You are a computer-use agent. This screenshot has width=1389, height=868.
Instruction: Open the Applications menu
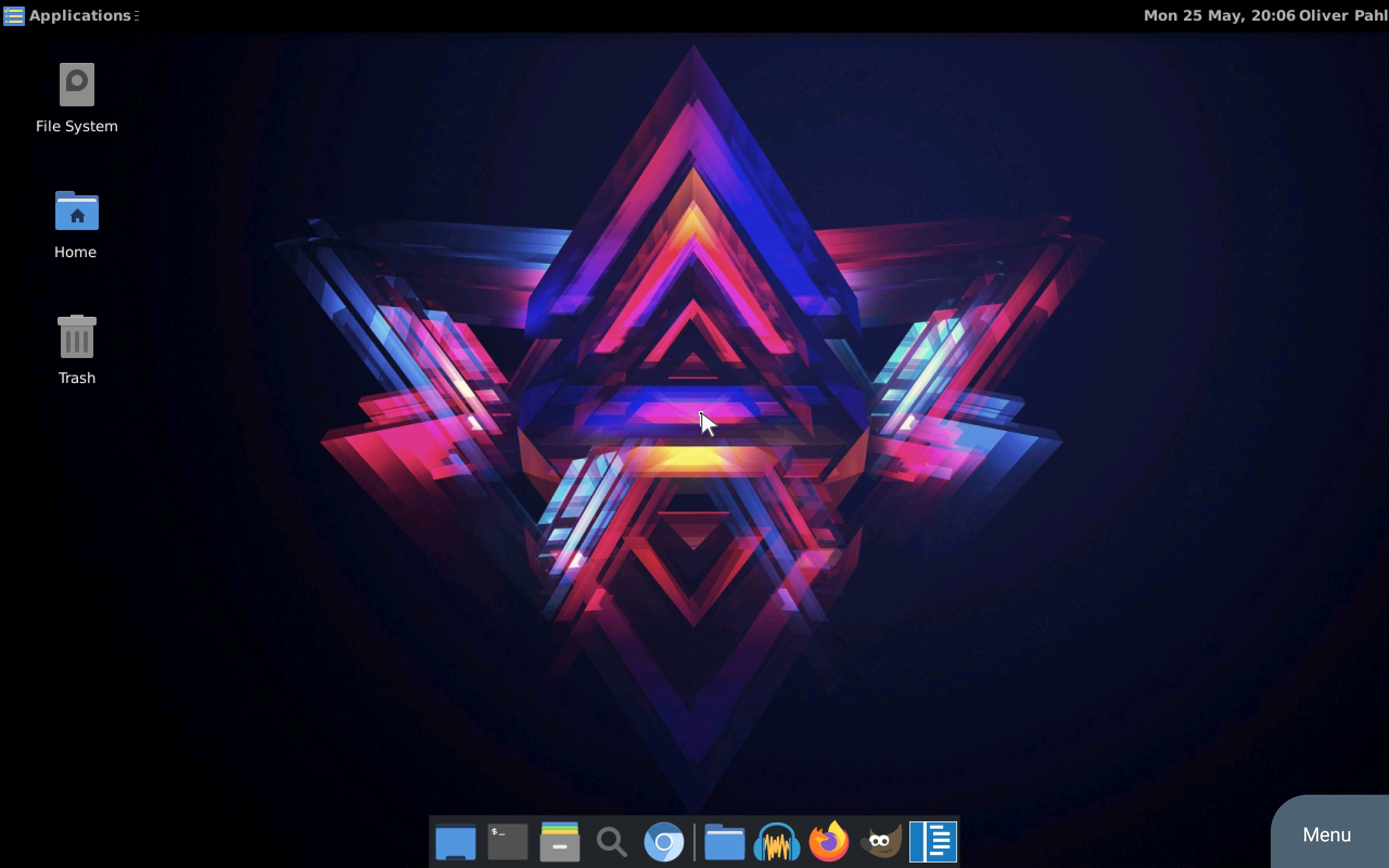click(79, 16)
